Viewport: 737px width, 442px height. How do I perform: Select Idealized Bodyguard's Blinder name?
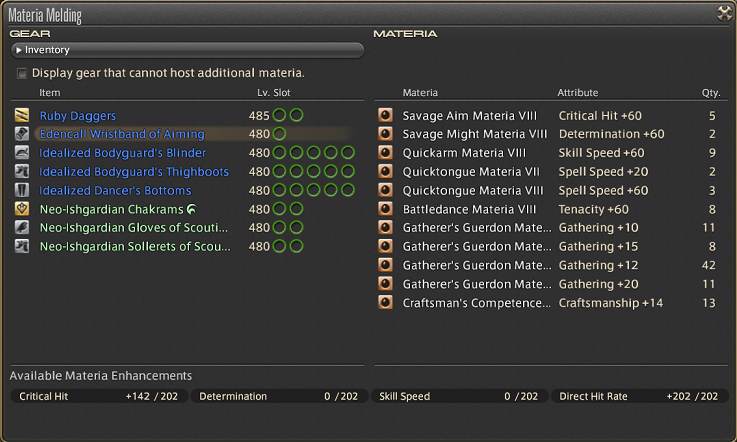(x=123, y=153)
